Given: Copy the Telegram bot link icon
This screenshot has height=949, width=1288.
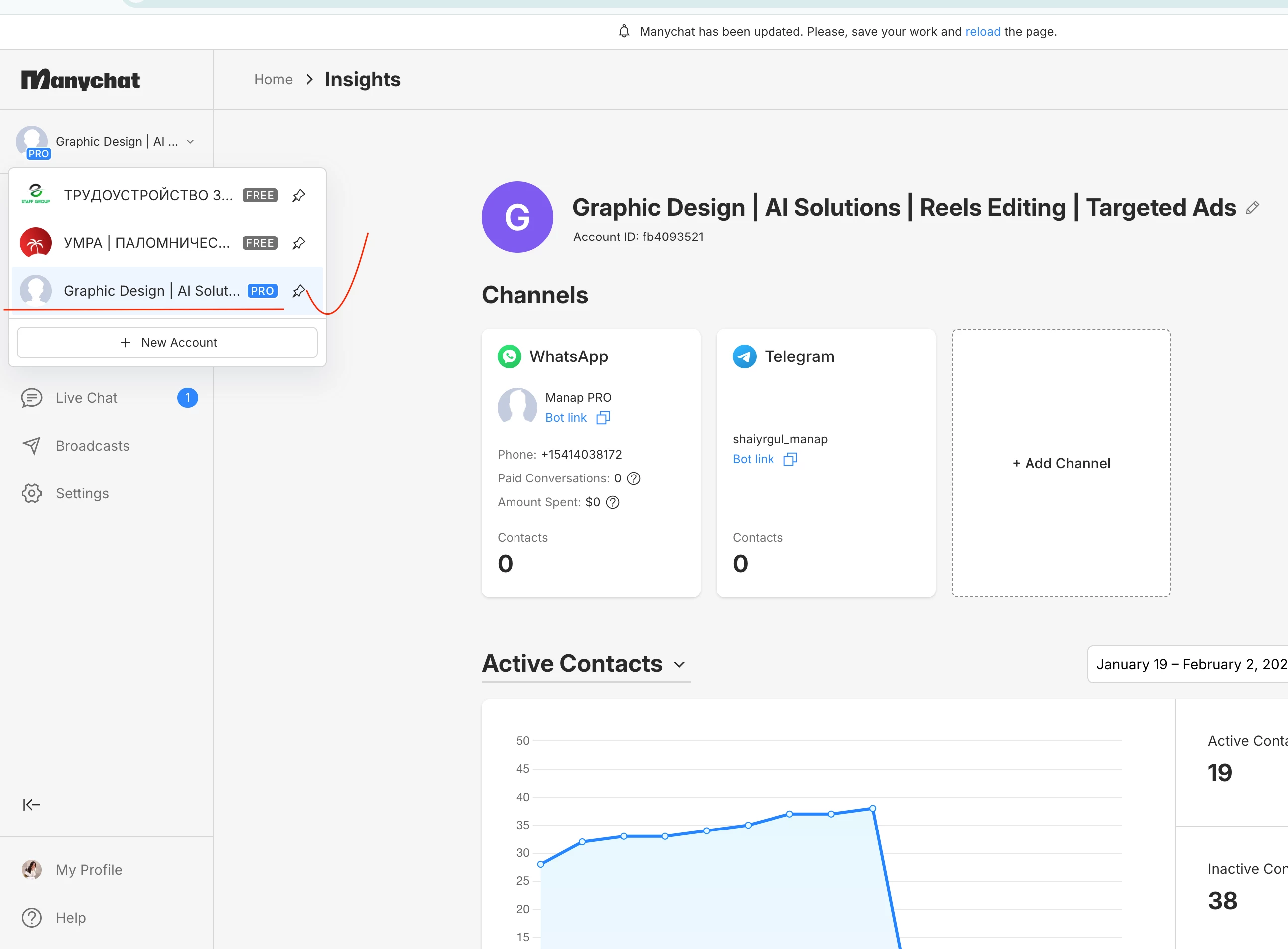Looking at the screenshot, I should pyautogui.click(x=790, y=459).
